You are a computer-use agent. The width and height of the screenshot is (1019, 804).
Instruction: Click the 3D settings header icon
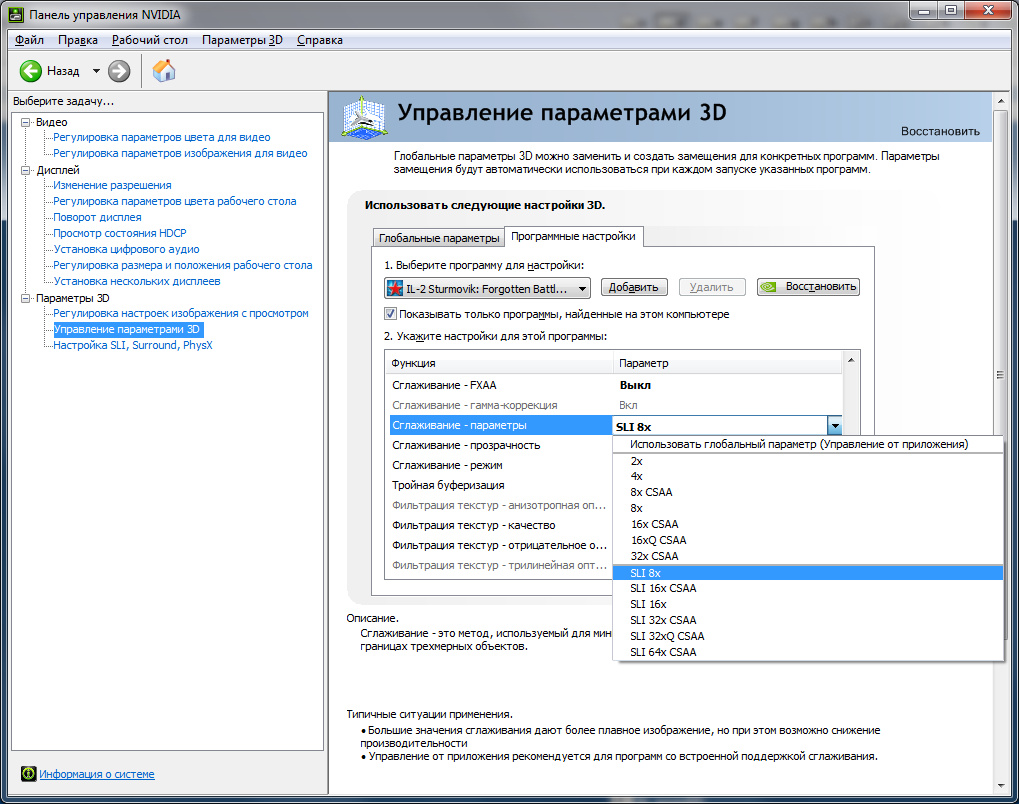click(x=364, y=117)
